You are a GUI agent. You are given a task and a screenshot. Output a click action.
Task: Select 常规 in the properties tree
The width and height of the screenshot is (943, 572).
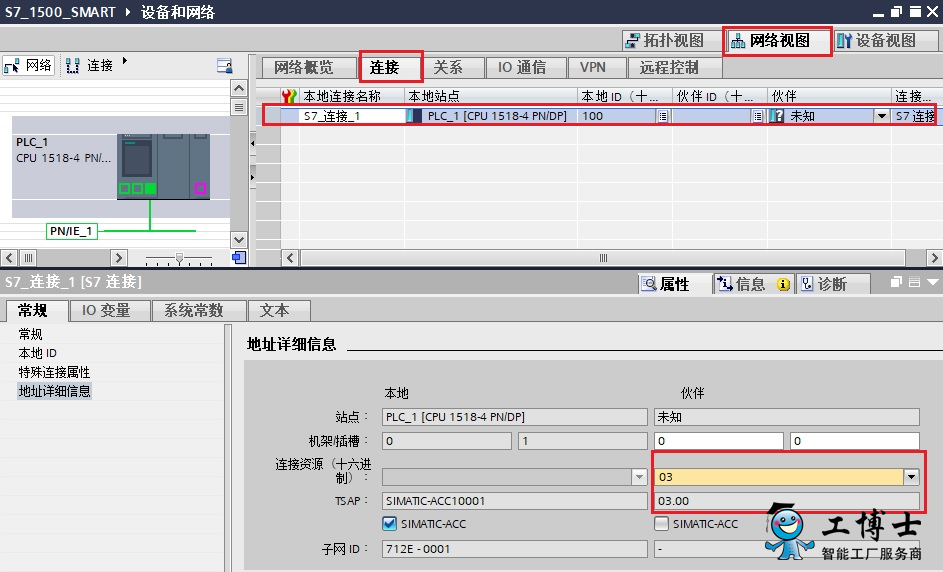(31, 334)
